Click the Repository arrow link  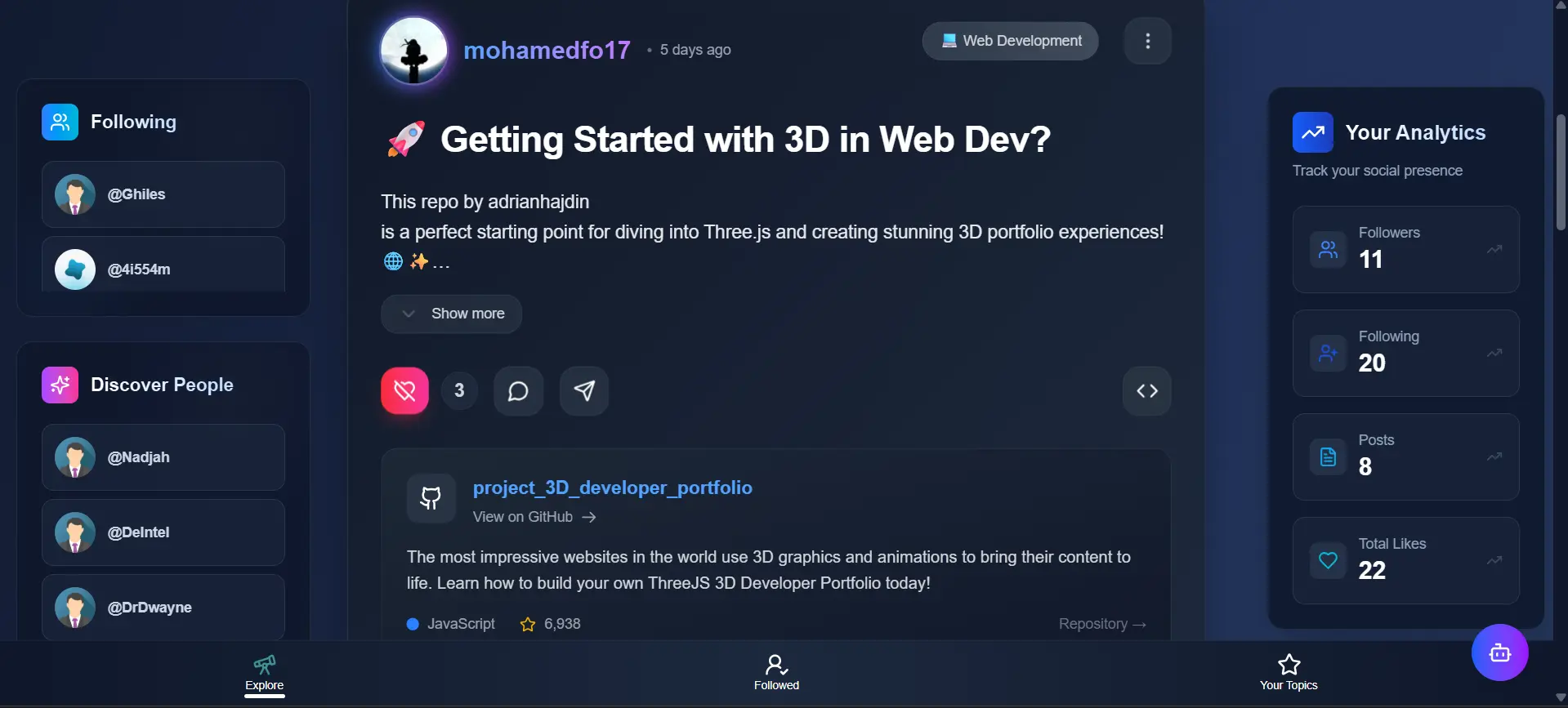click(1102, 624)
